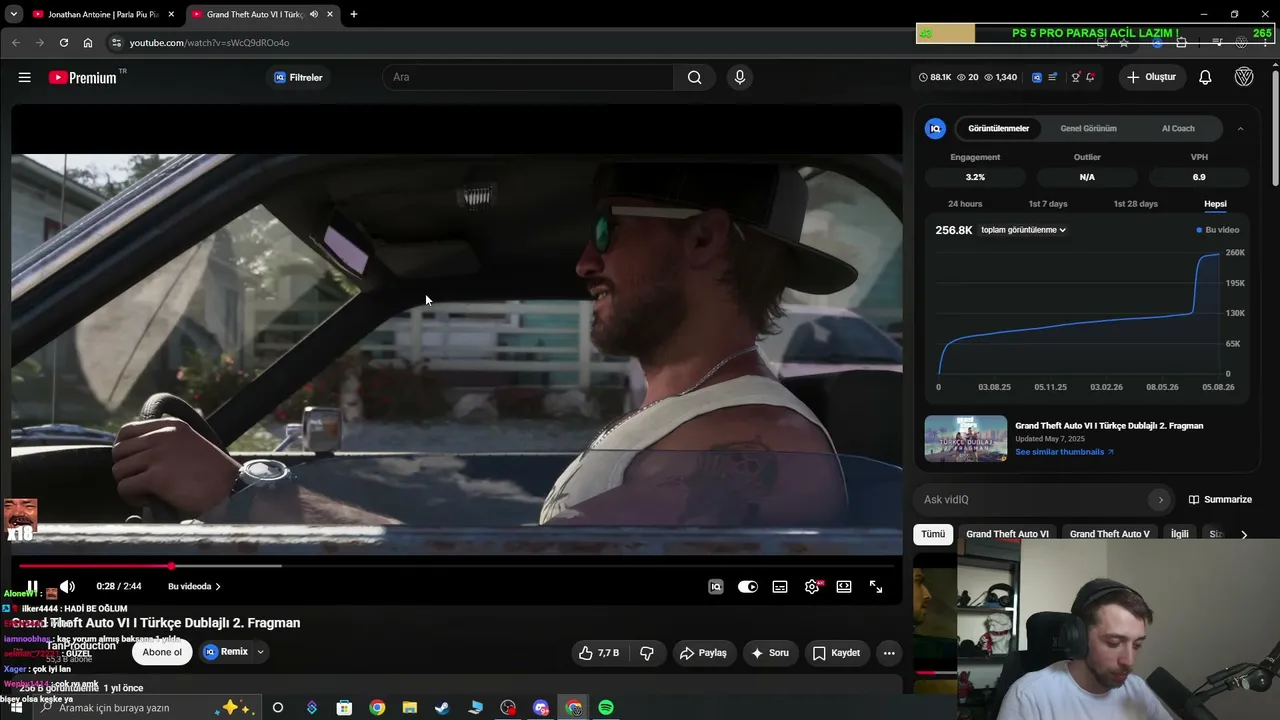Click the Abone ol subscribe button
Screen dimensions: 1280x720
click(x=162, y=652)
